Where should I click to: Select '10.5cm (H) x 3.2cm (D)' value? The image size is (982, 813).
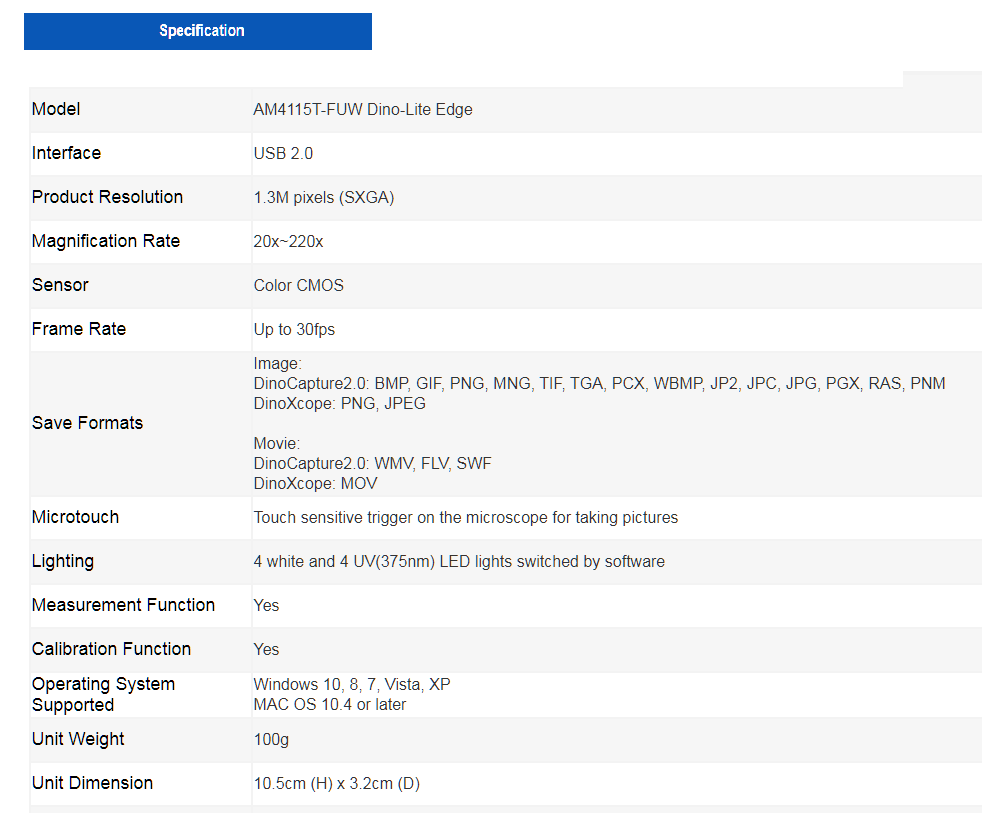coord(336,784)
